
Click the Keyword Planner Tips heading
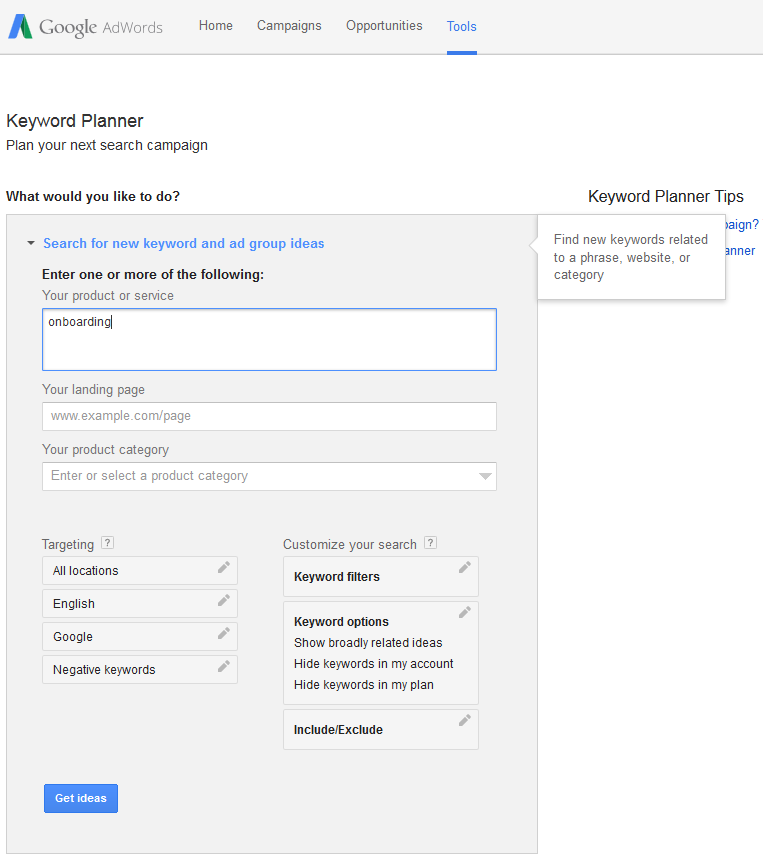point(666,196)
